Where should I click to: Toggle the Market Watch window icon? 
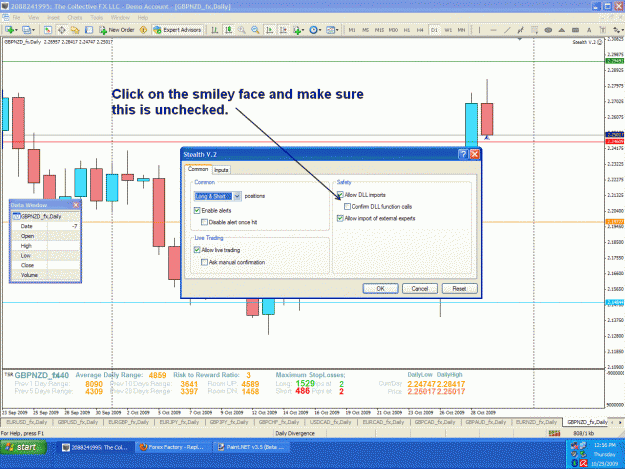(x=48, y=30)
